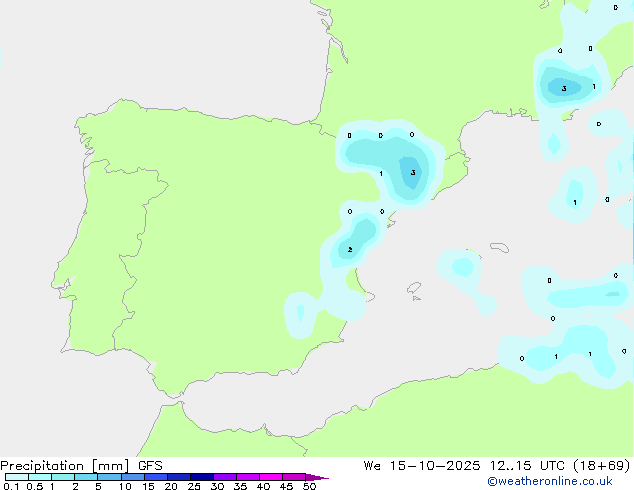This screenshot has height=490, width=634.
Task: Click the weatheronline.co.uk copyright text
Action: click(550, 481)
